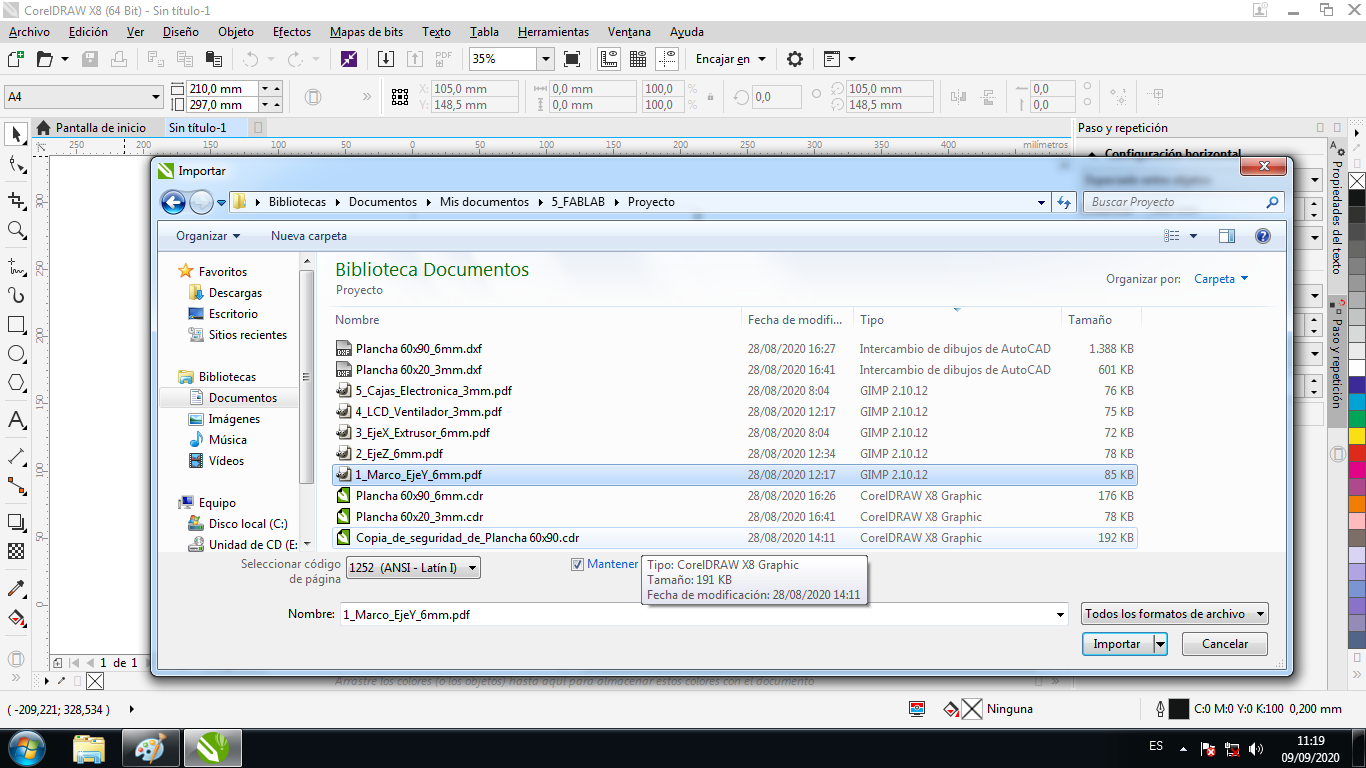Image resolution: width=1366 pixels, height=768 pixels.
Task: Pick the Color Eyedropper tool
Action: pos(16,588)
